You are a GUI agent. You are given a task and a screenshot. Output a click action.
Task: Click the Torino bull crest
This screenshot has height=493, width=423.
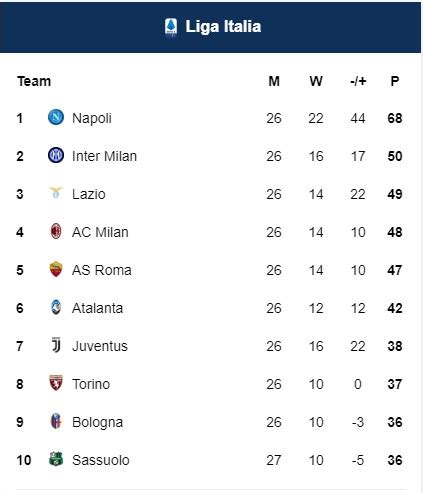pyautogui.click(x=56, y=383)
